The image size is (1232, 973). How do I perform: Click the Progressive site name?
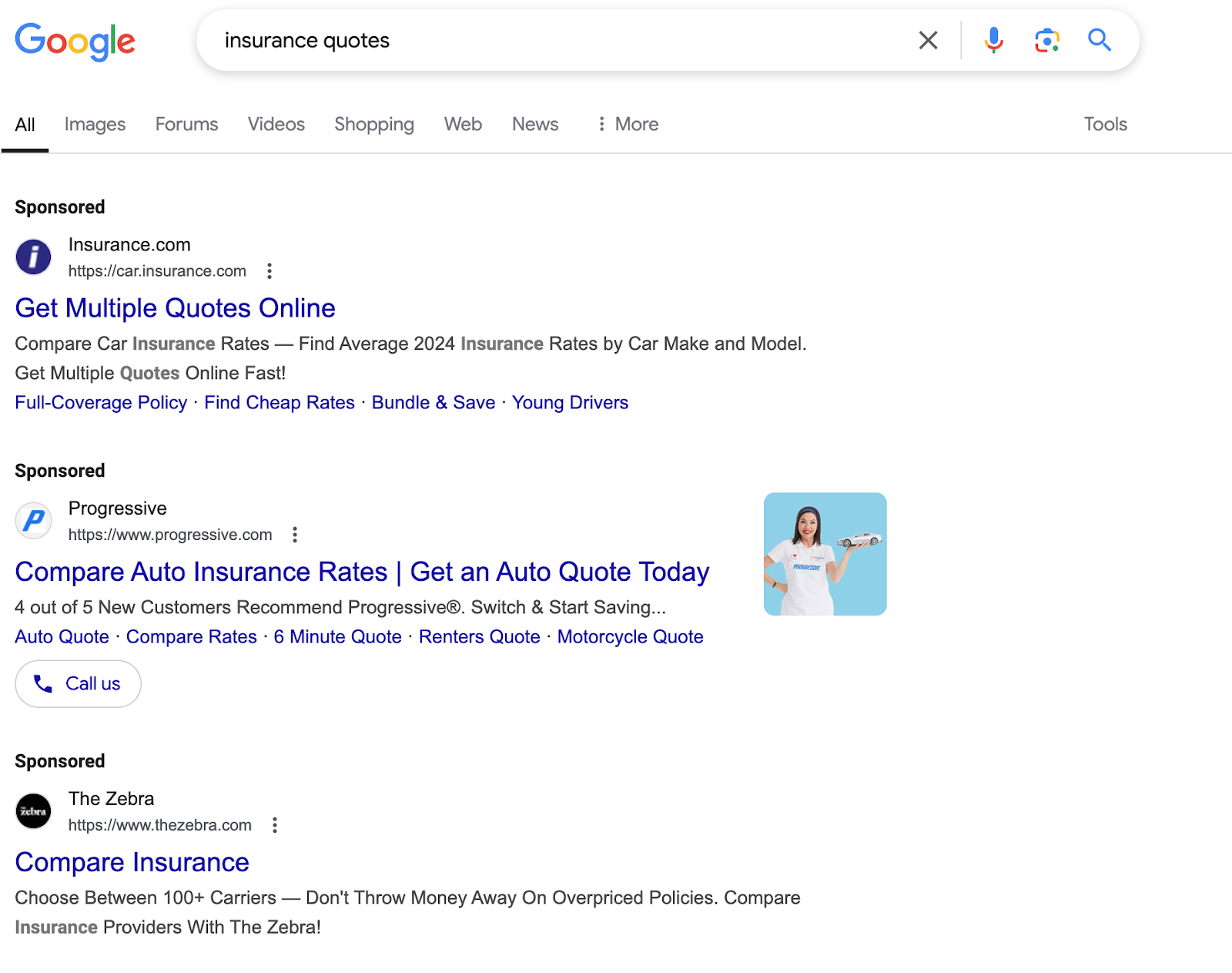click(117, 508)
